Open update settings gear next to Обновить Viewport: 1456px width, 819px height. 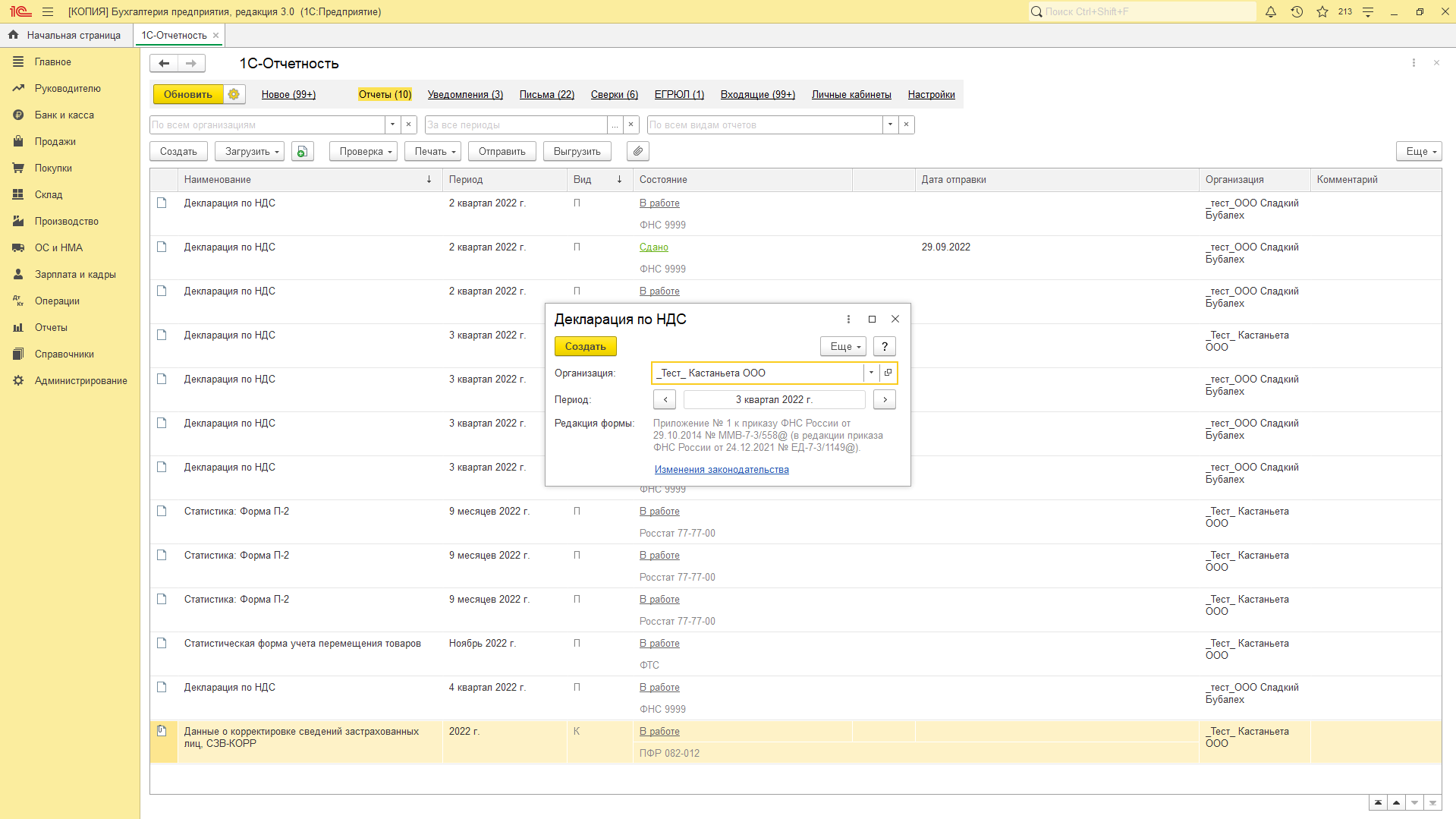tap(234, 94)
